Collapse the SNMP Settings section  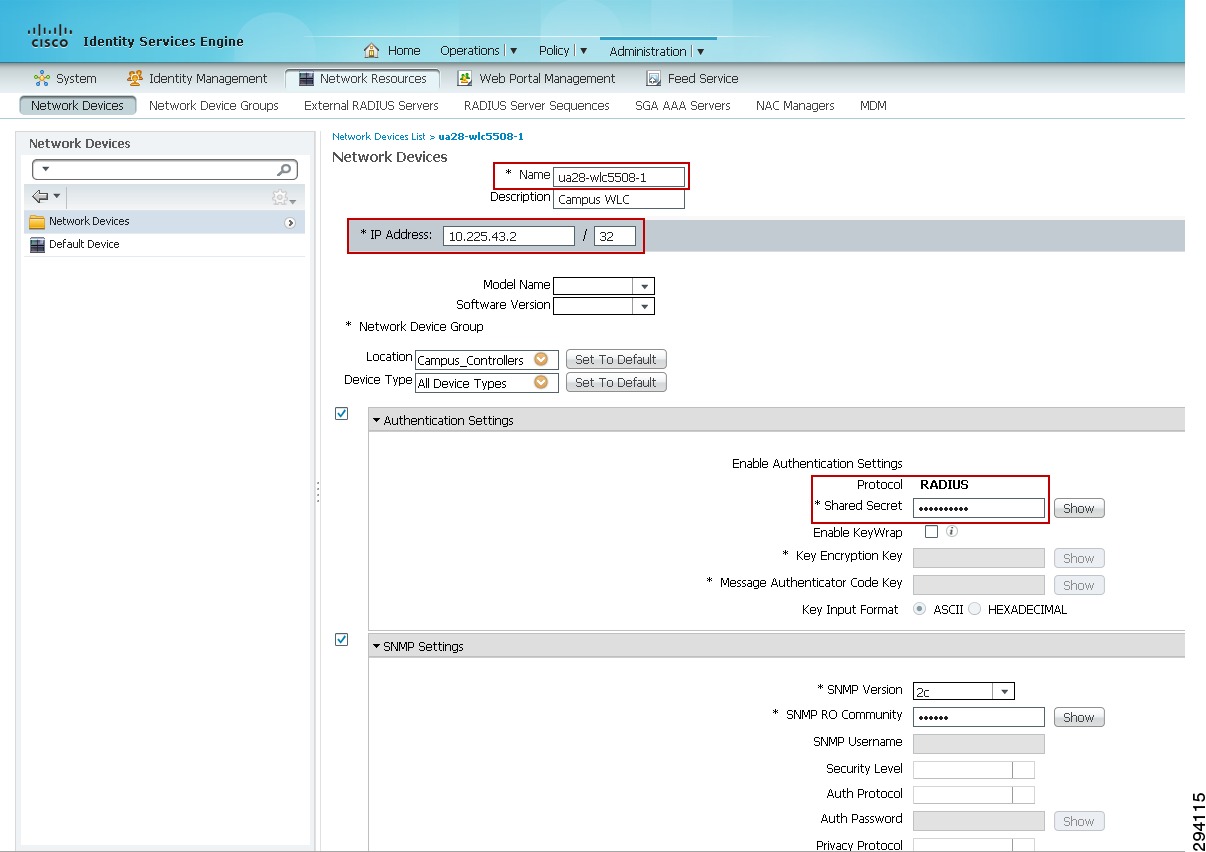377,647
